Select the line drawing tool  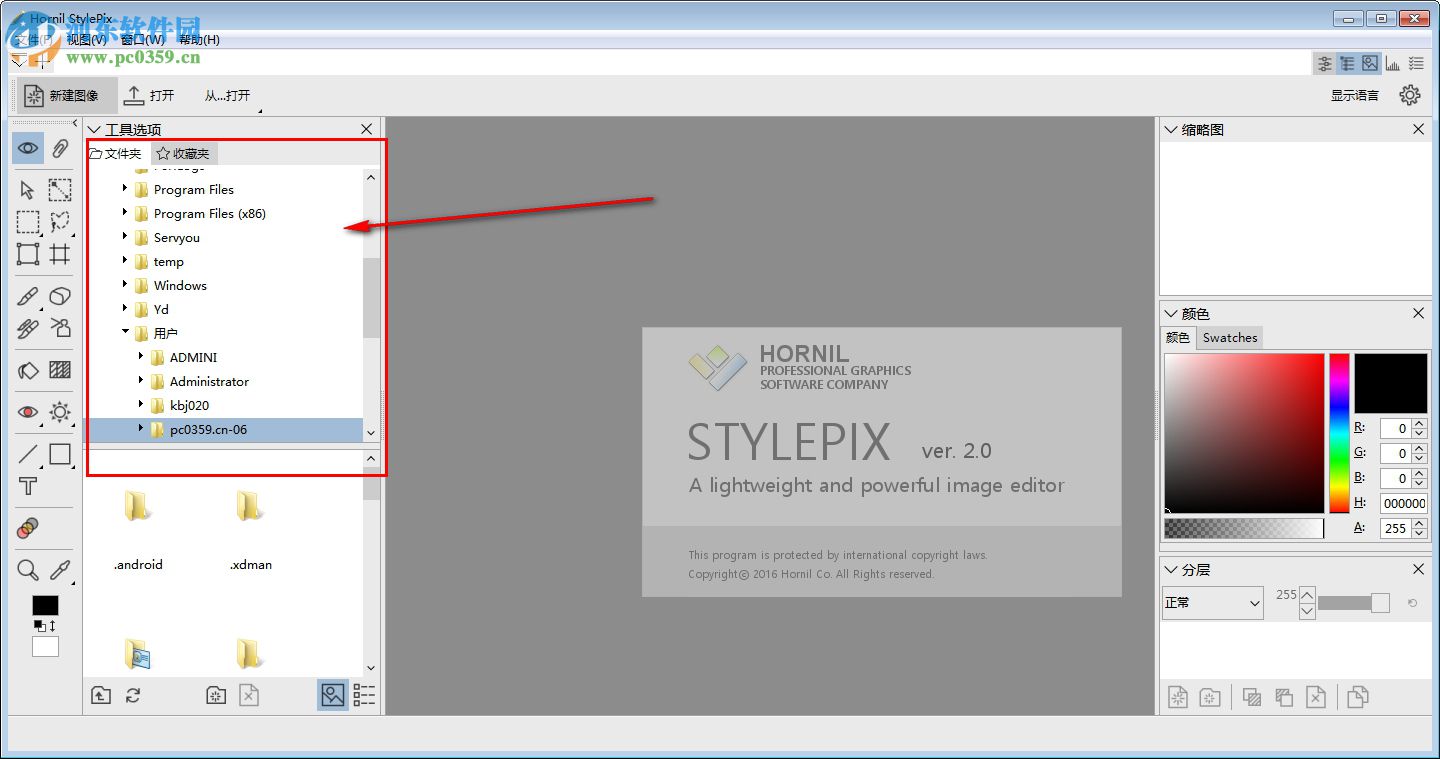coord(28,455)
